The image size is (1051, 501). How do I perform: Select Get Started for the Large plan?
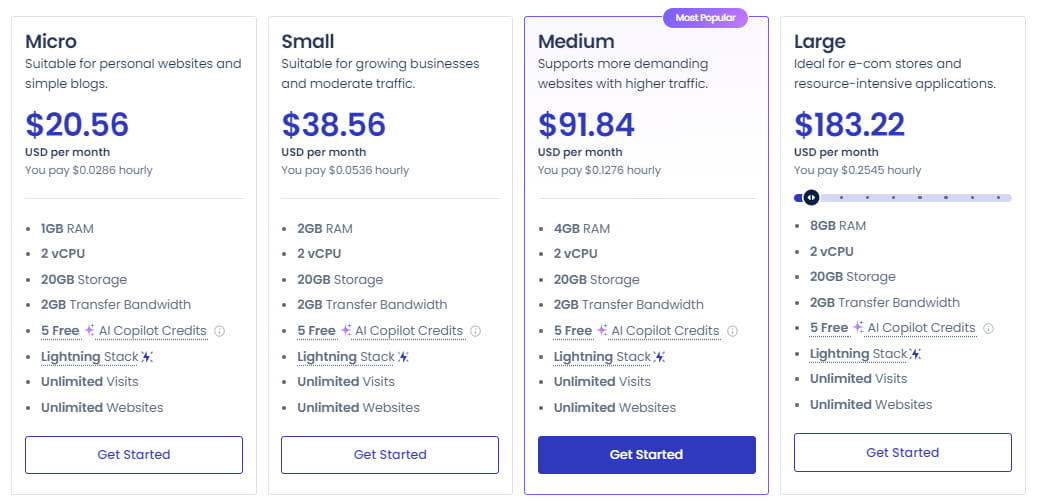[x=902, y=453]
